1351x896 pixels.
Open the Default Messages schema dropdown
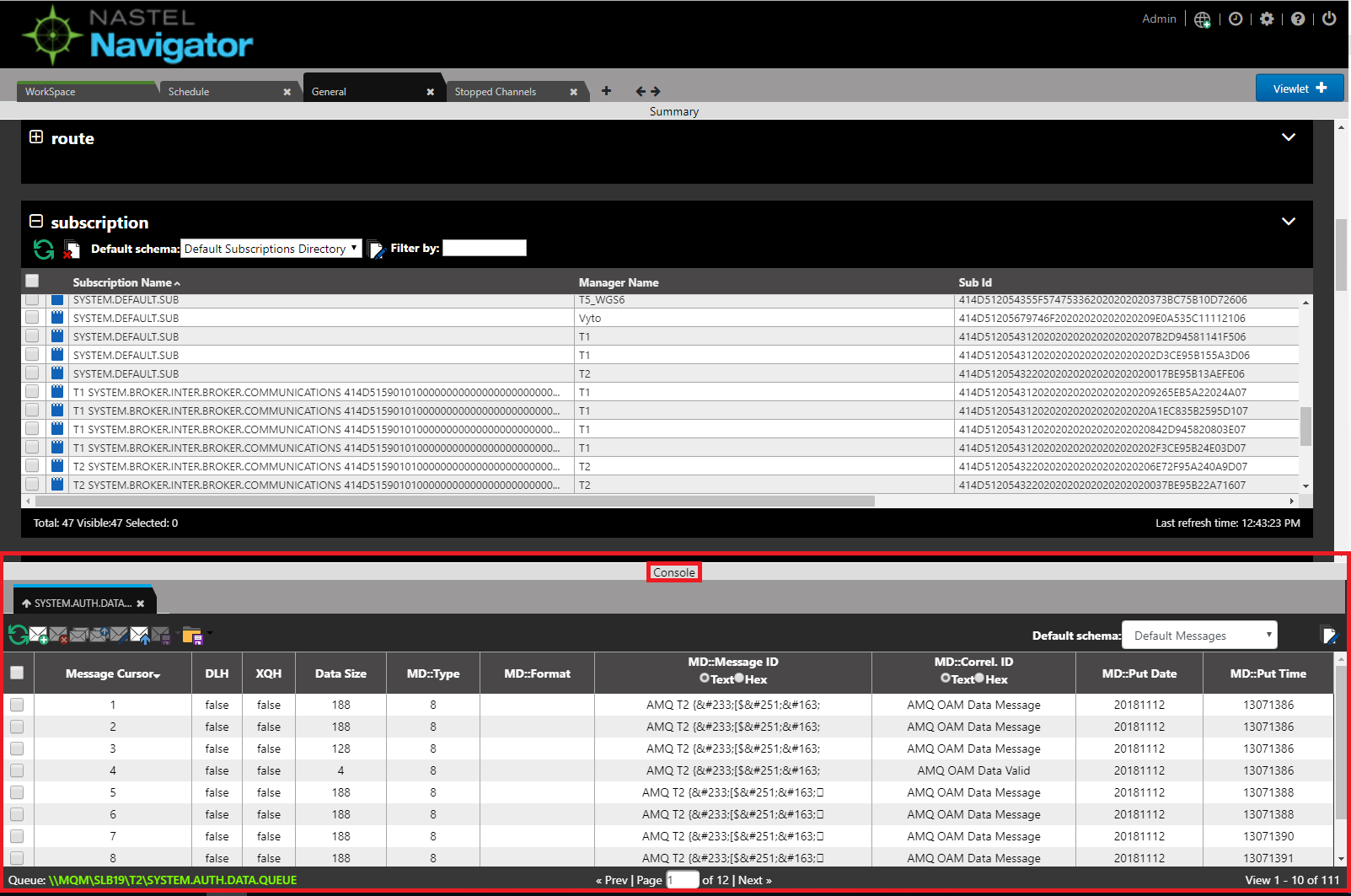[x=1199, y=636]
